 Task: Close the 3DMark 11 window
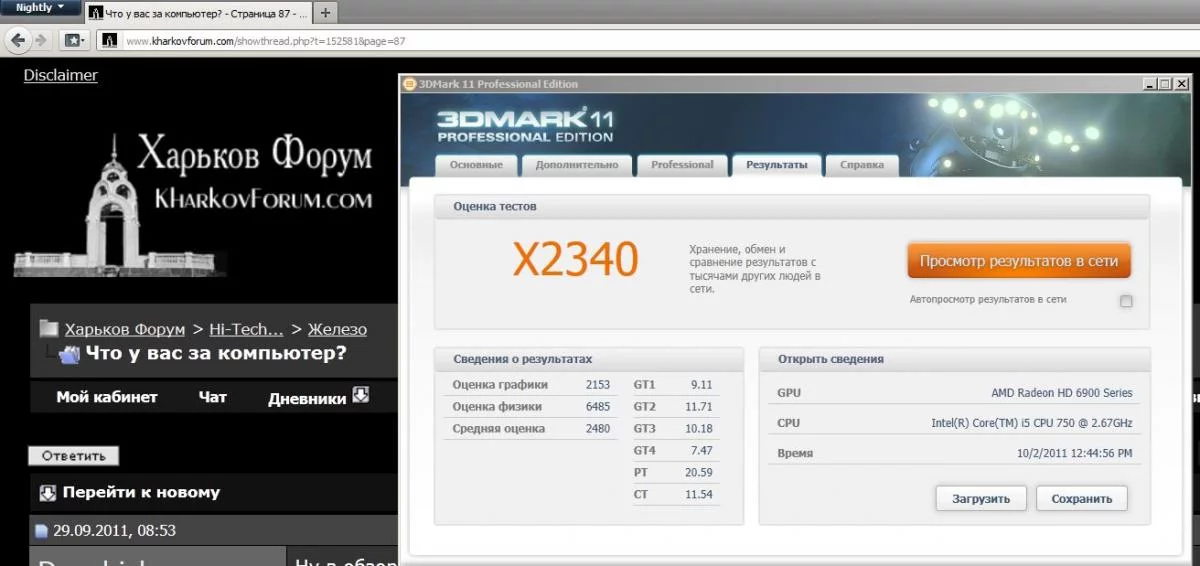tap(1181, 84)
